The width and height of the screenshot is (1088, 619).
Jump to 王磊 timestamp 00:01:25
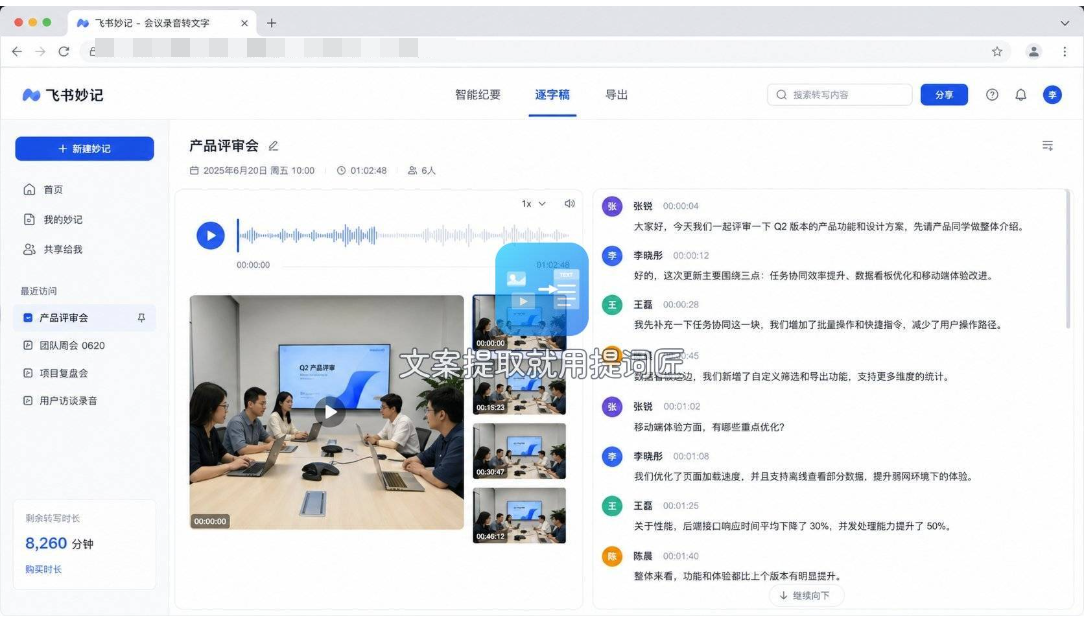click(x=680, y=506)
